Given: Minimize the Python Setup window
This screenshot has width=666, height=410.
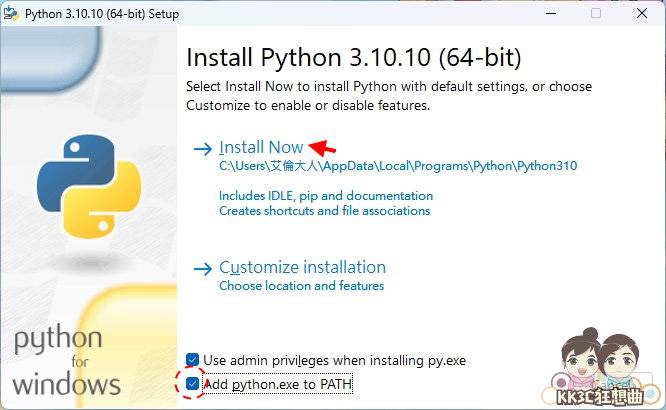Looking at the screenshot, I should pos(548,13).
